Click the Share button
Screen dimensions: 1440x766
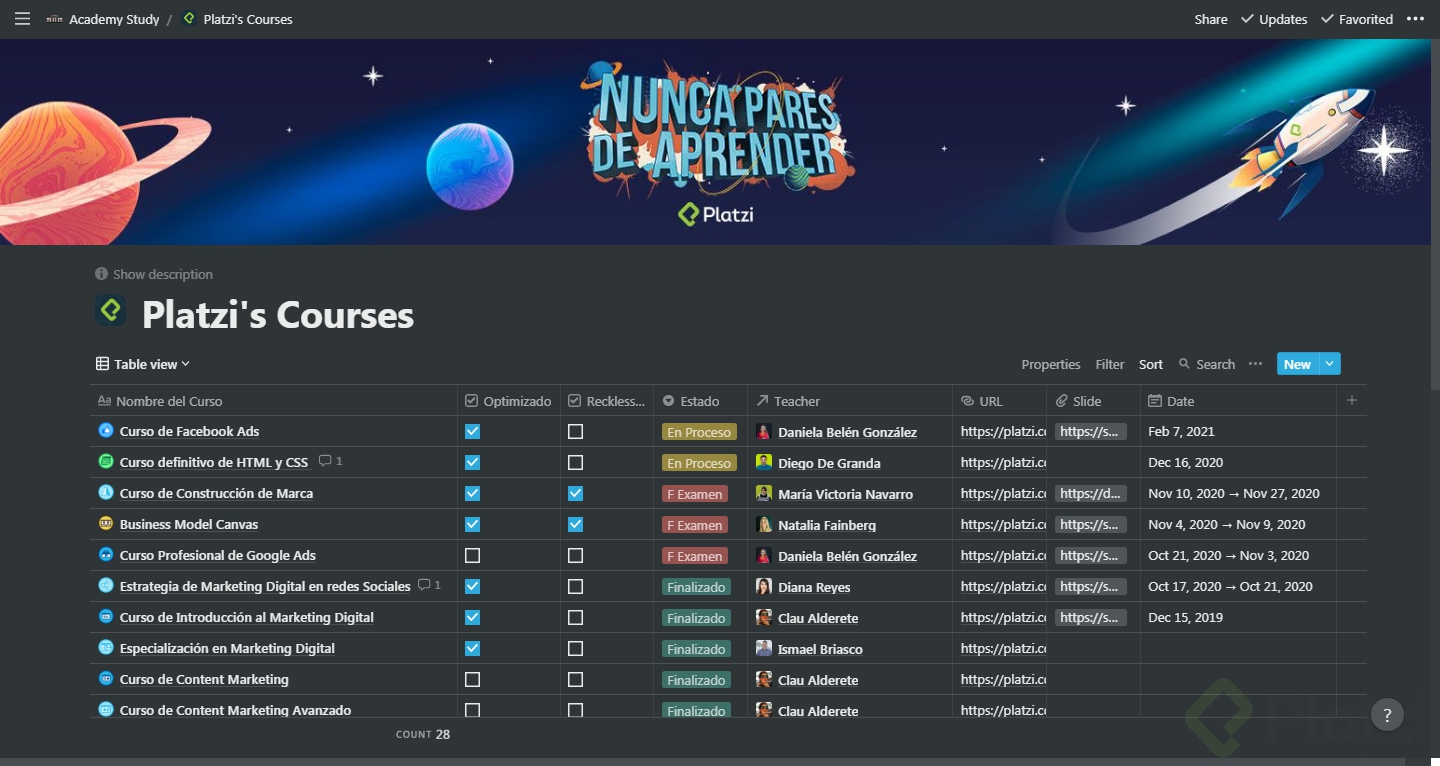click(1210, 19)
